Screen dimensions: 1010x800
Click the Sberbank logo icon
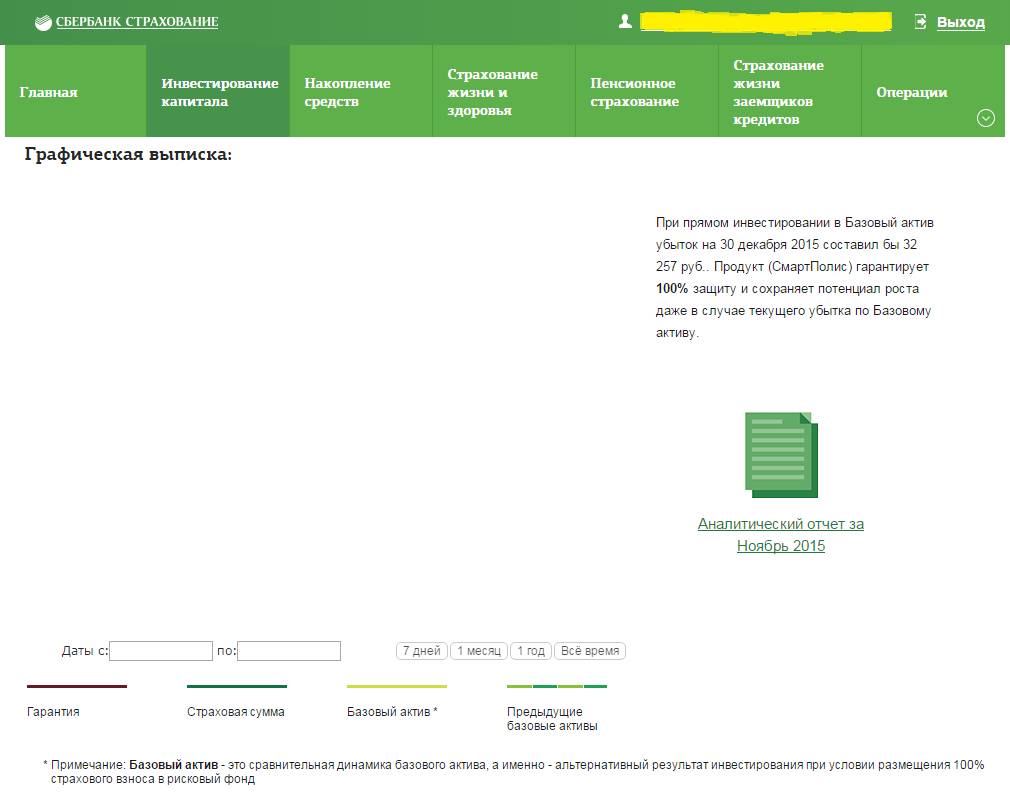pyautogui.click(x=43, y=23)
